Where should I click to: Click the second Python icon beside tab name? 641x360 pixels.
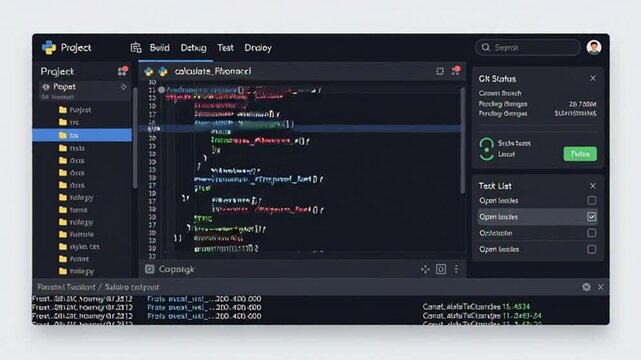pyautogui.click(x=163, y=72)
